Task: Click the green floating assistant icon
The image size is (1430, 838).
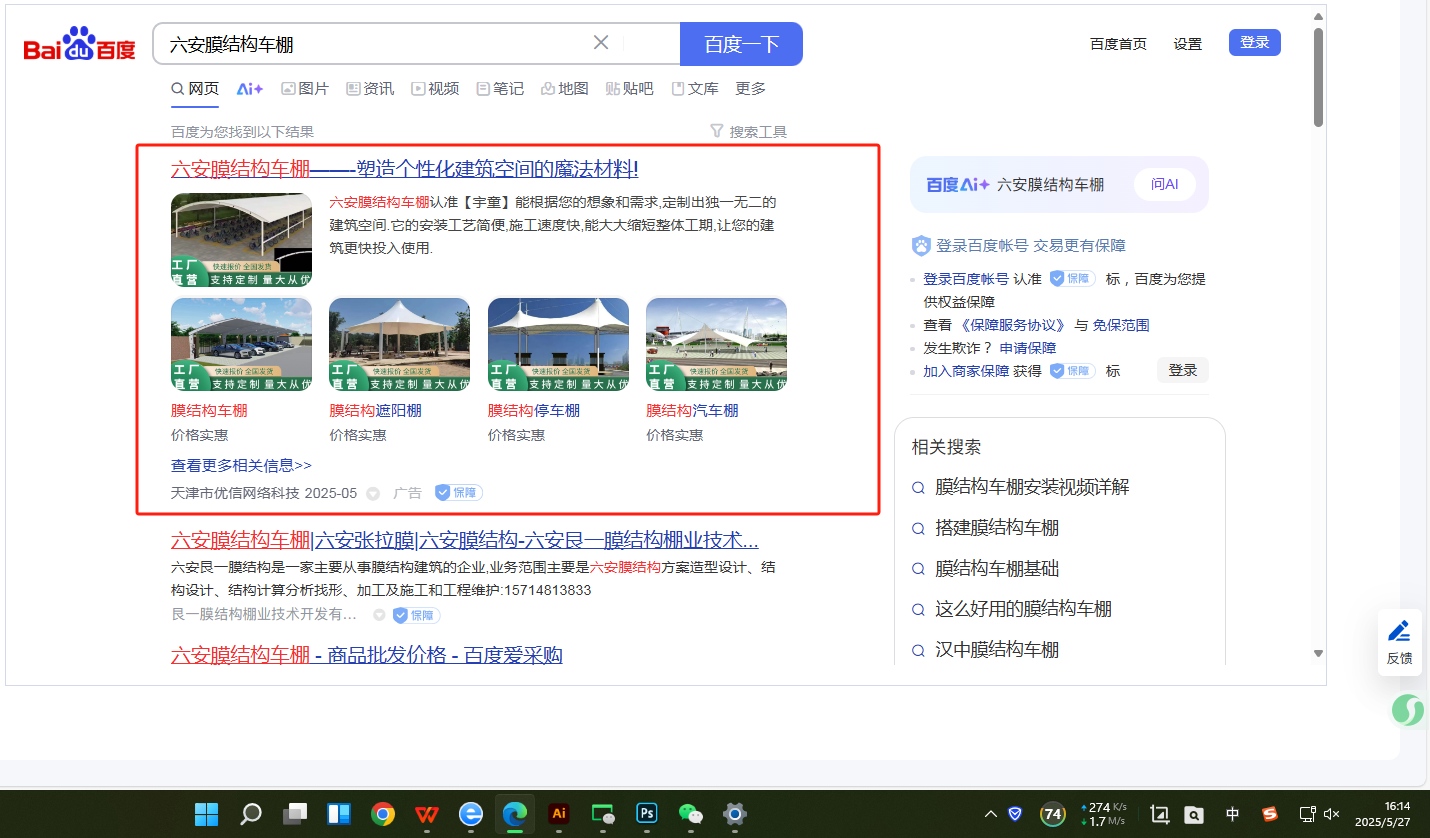Action: pos(1407,710)
